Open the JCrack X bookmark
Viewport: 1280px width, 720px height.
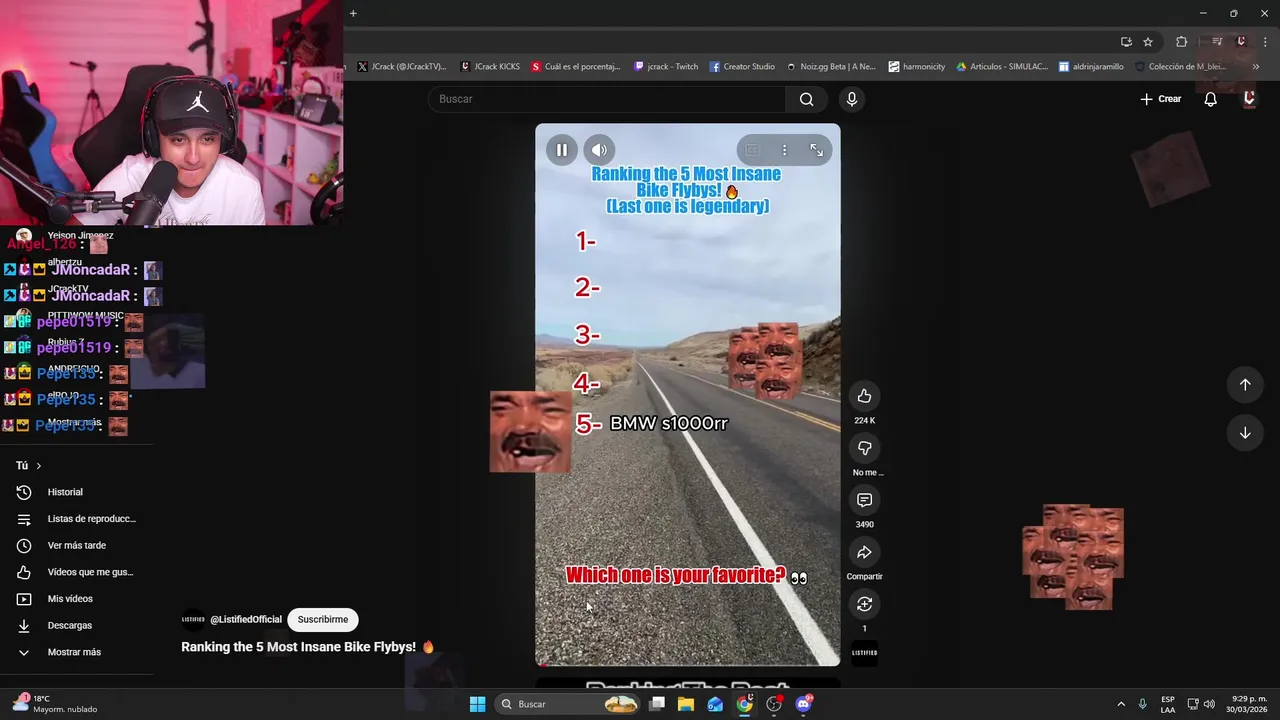402,67
